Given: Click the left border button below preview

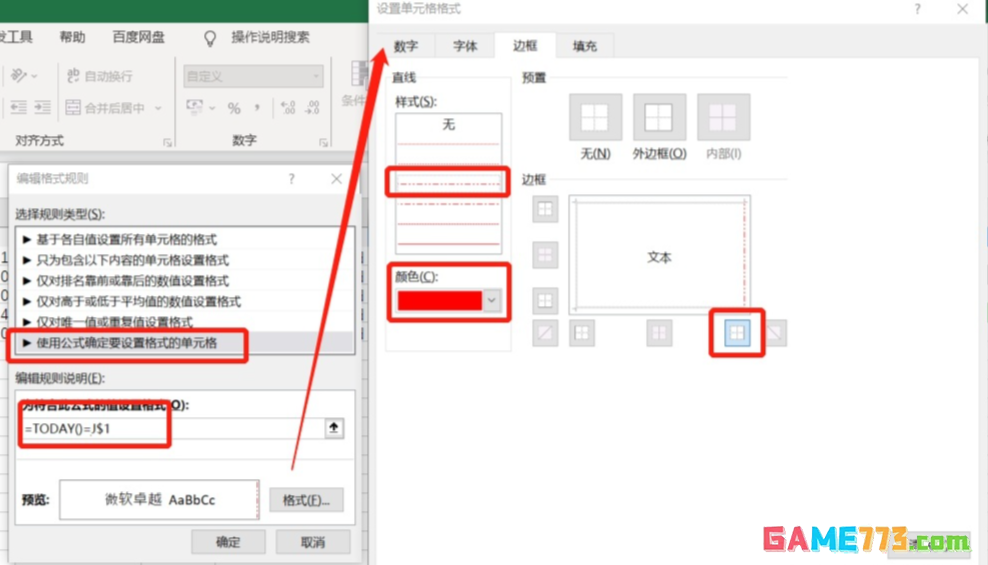Looking at the screenshot, I should [582, 333].
